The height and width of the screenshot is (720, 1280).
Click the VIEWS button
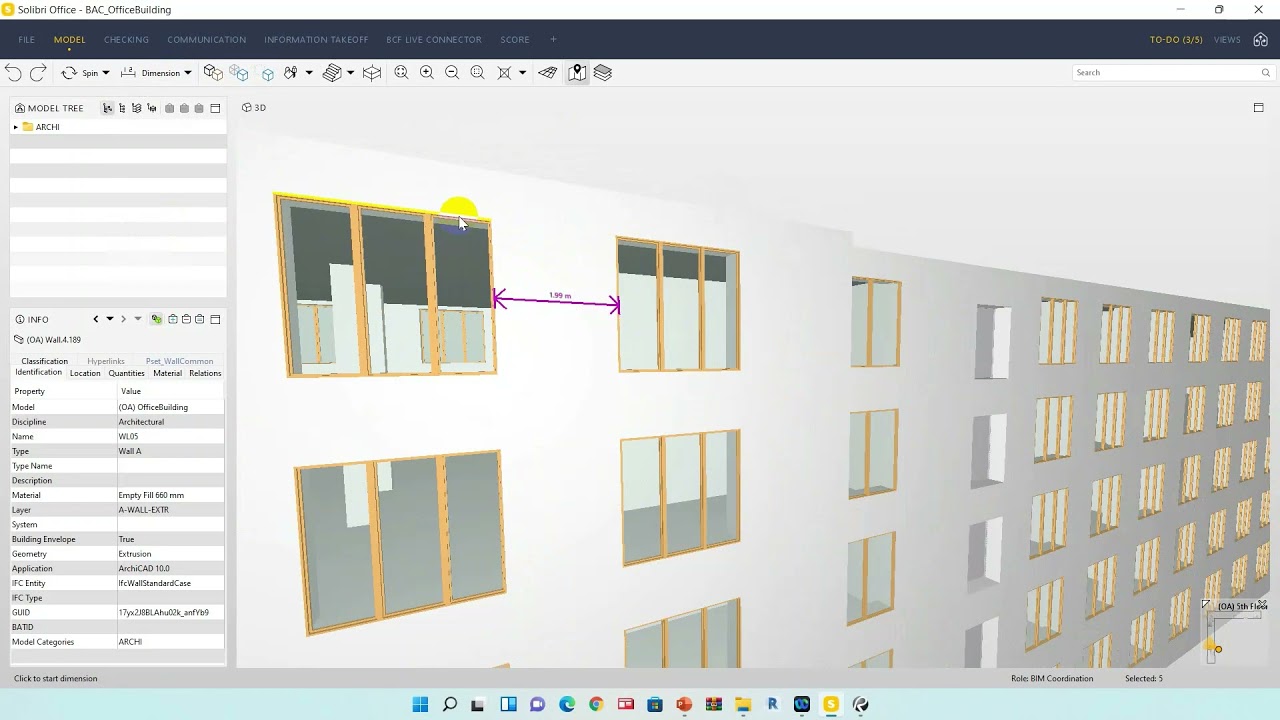coord(1227,40)
